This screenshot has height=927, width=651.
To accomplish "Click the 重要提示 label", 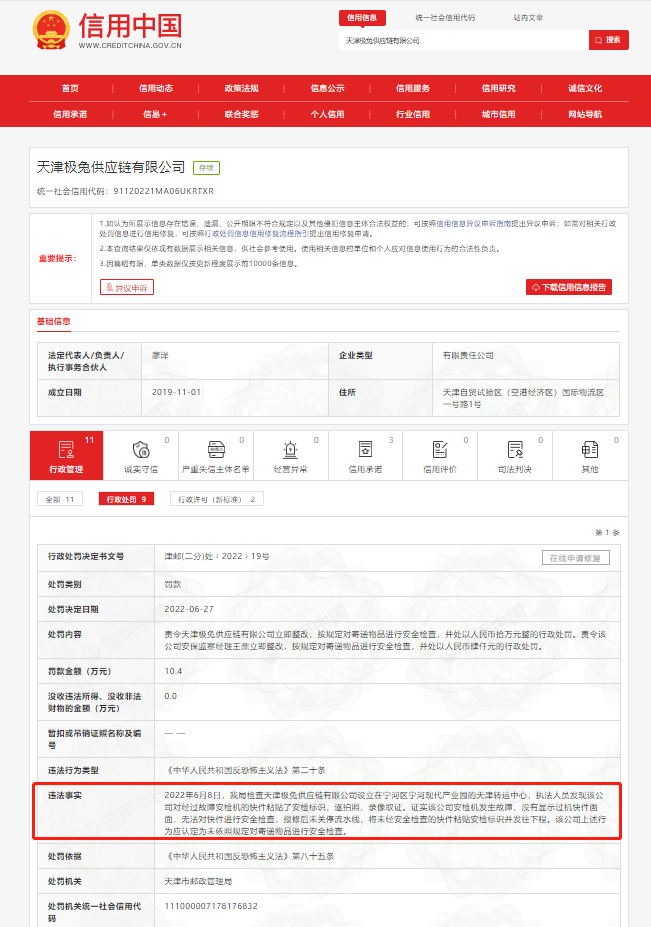I will click(x=57, y=258).
